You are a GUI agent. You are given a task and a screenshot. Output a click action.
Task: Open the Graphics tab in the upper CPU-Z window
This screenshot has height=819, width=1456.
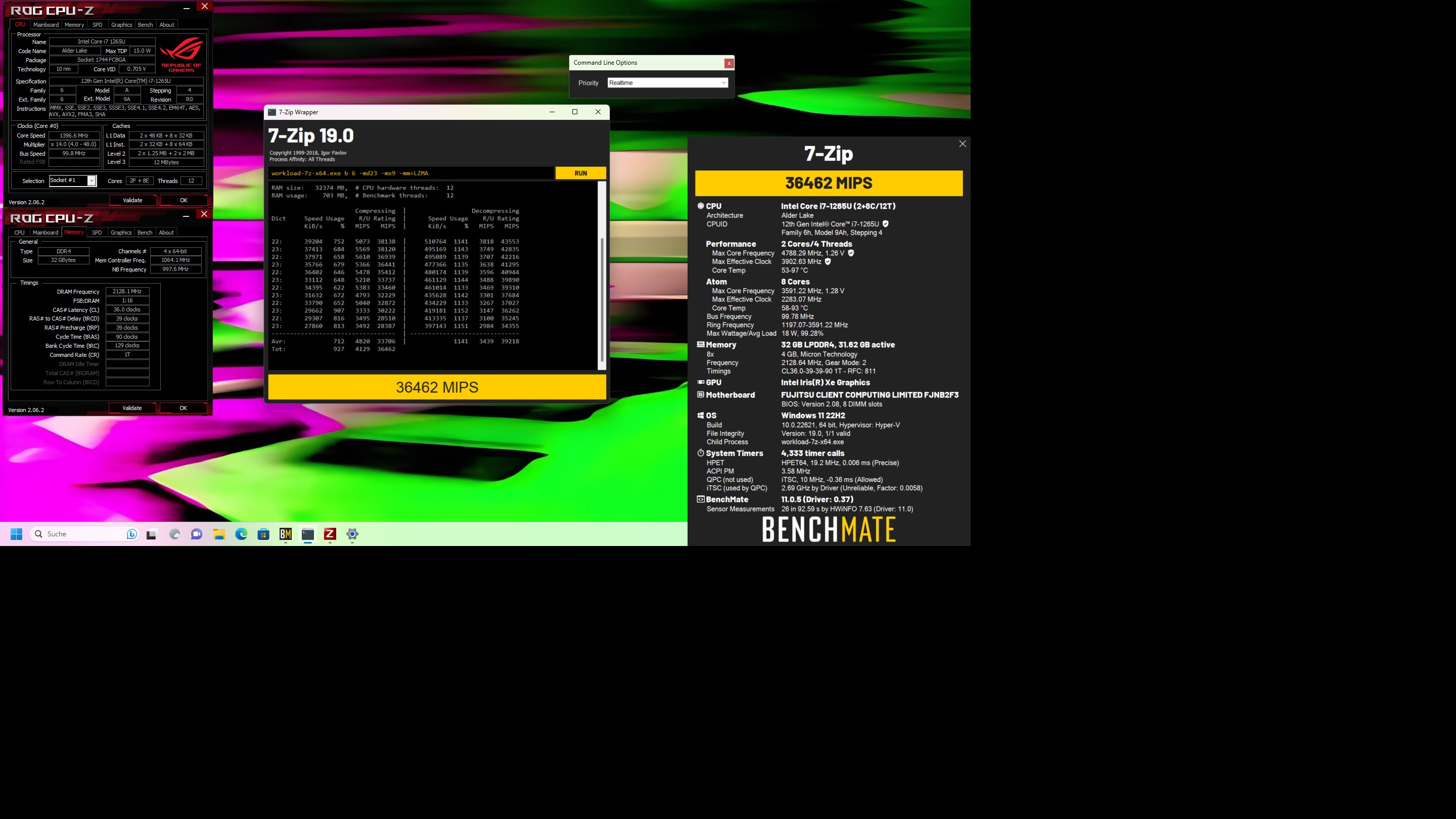(121, 25)
